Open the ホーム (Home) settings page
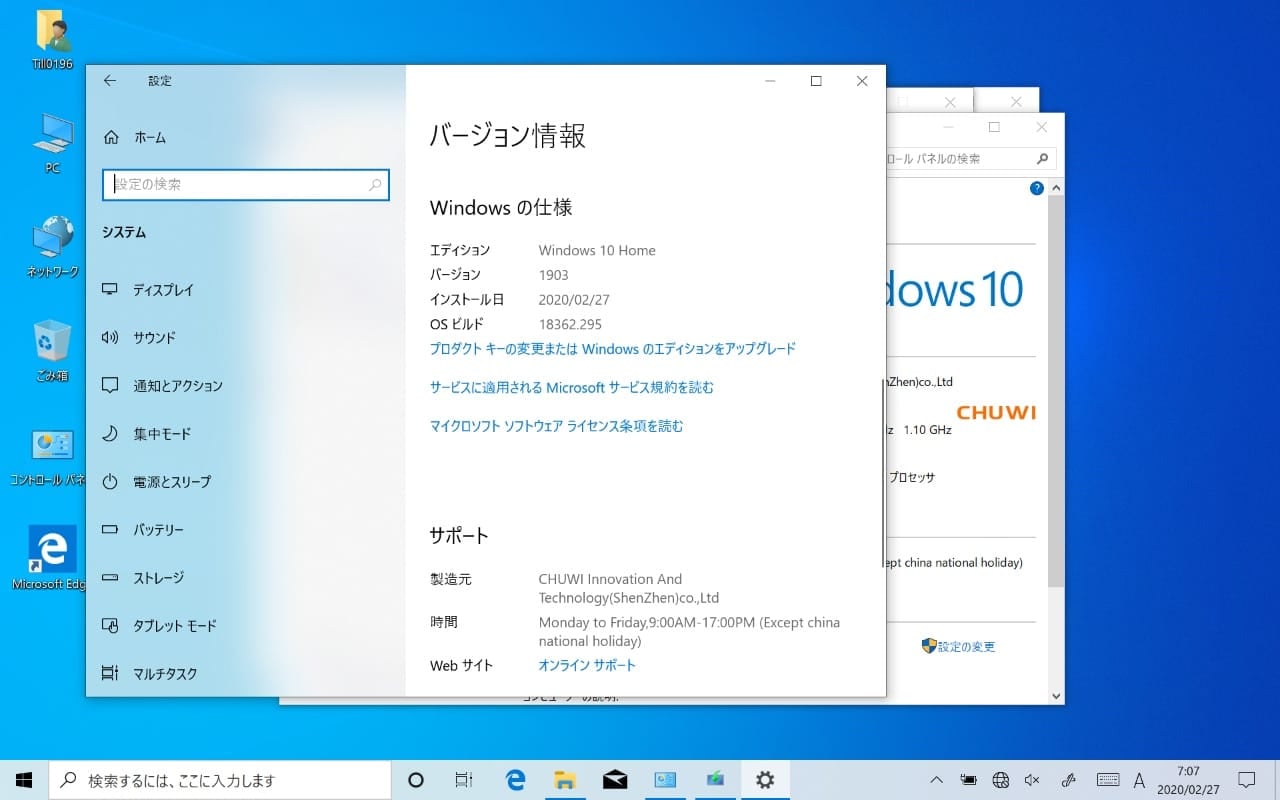This screenshot has width=1280, height=800. 149,137
